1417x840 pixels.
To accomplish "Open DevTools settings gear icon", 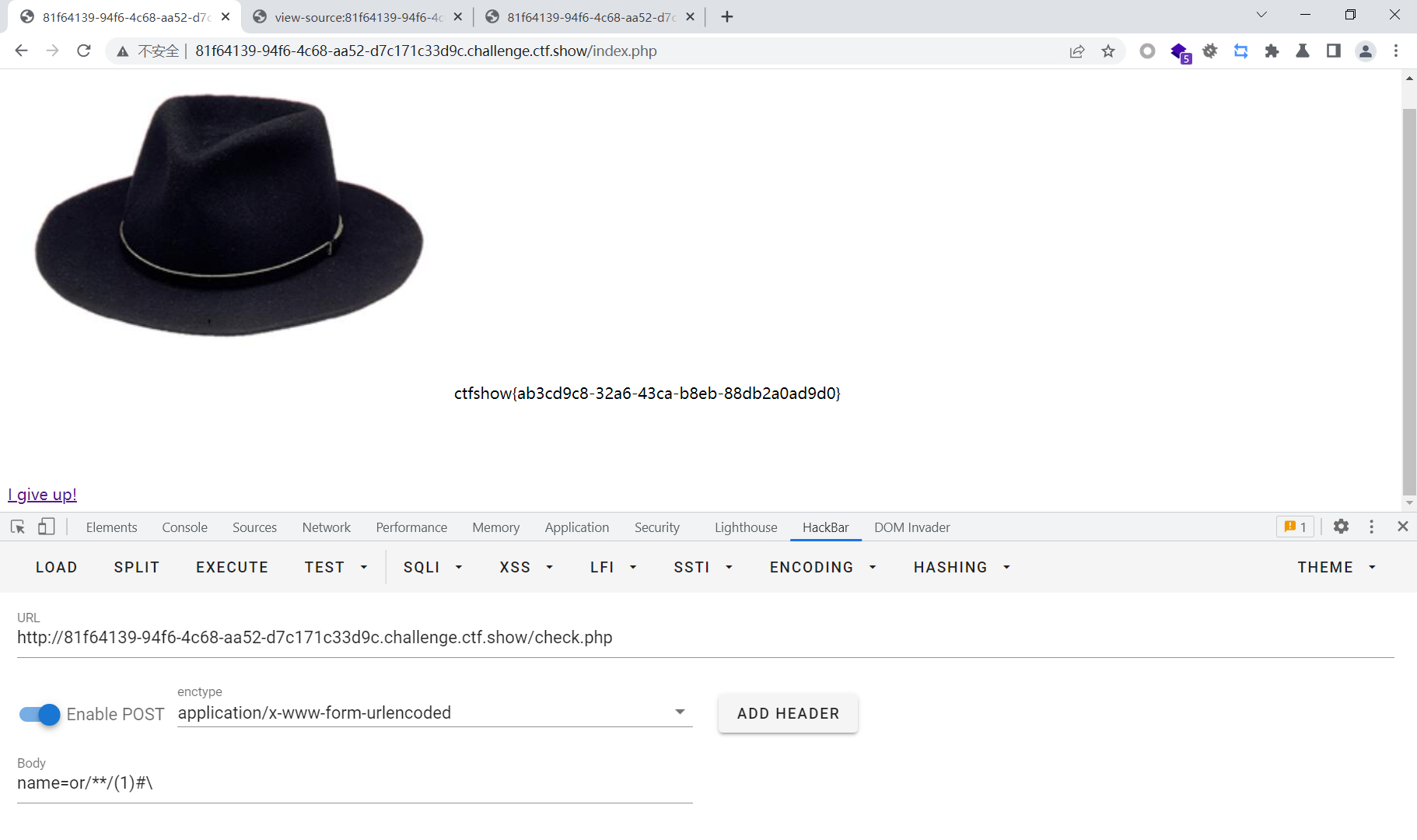I will coord(1341,527).
